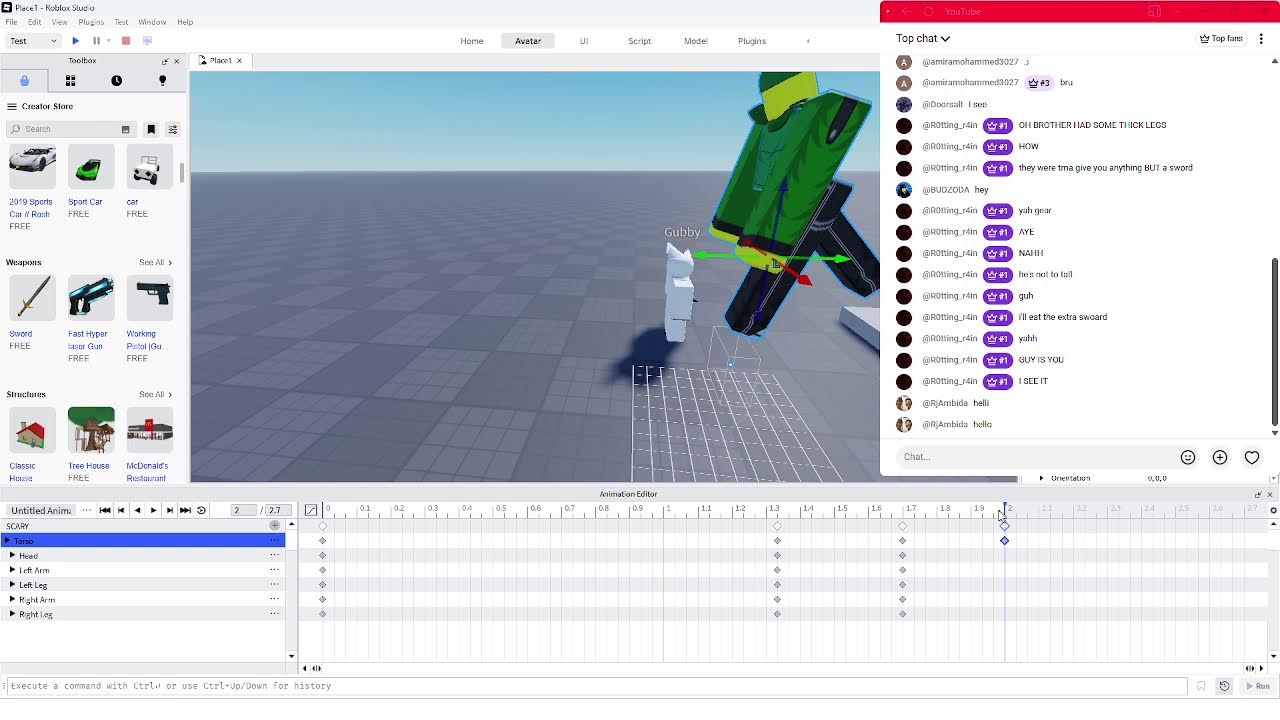Screen dimensions: 1280x720
Task: Click the bookmark icon beside Toolbox search
Action: point(151,129)
